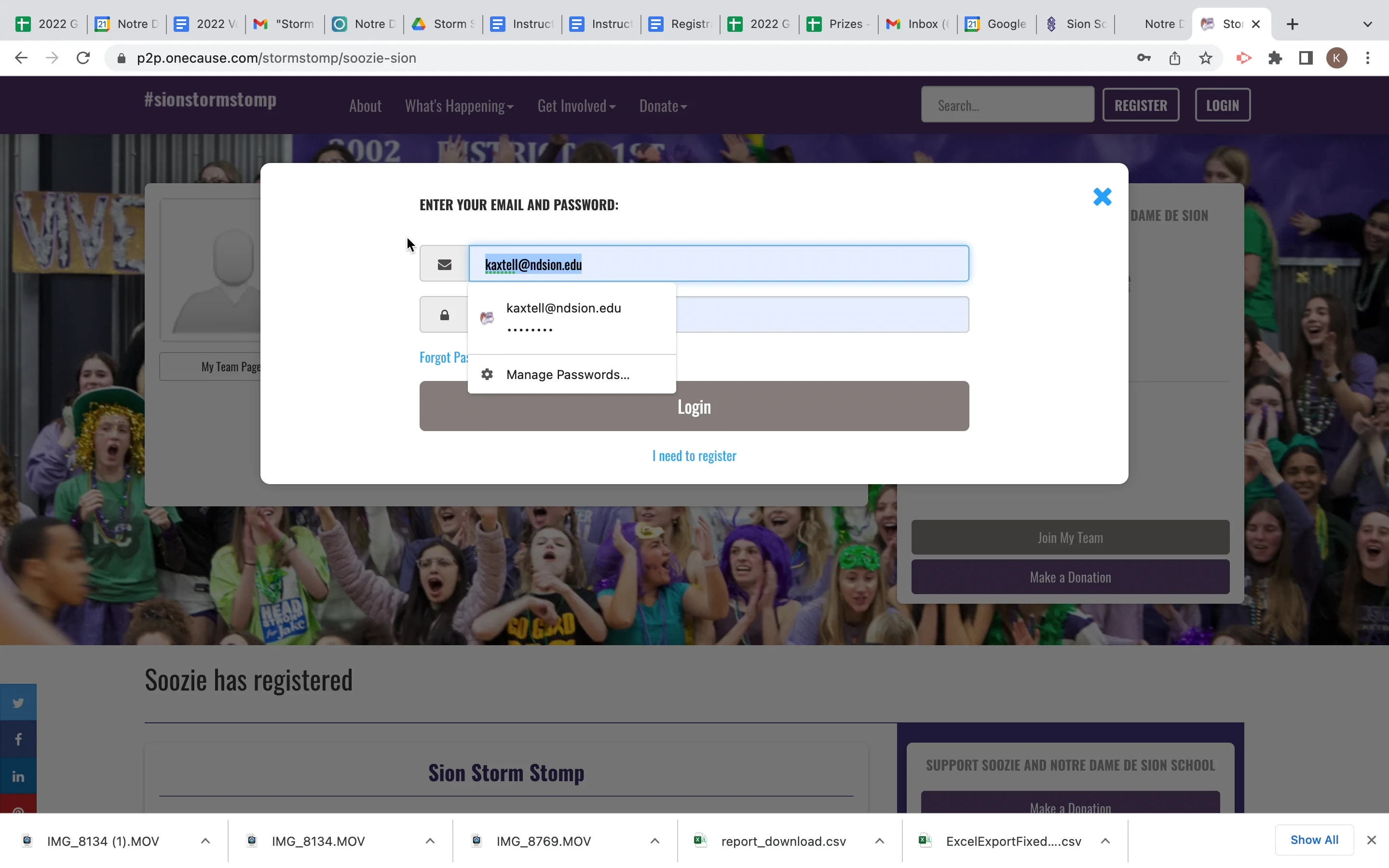Open the About page
This screenshot has height=868, width=1389.
pos(365,106)
